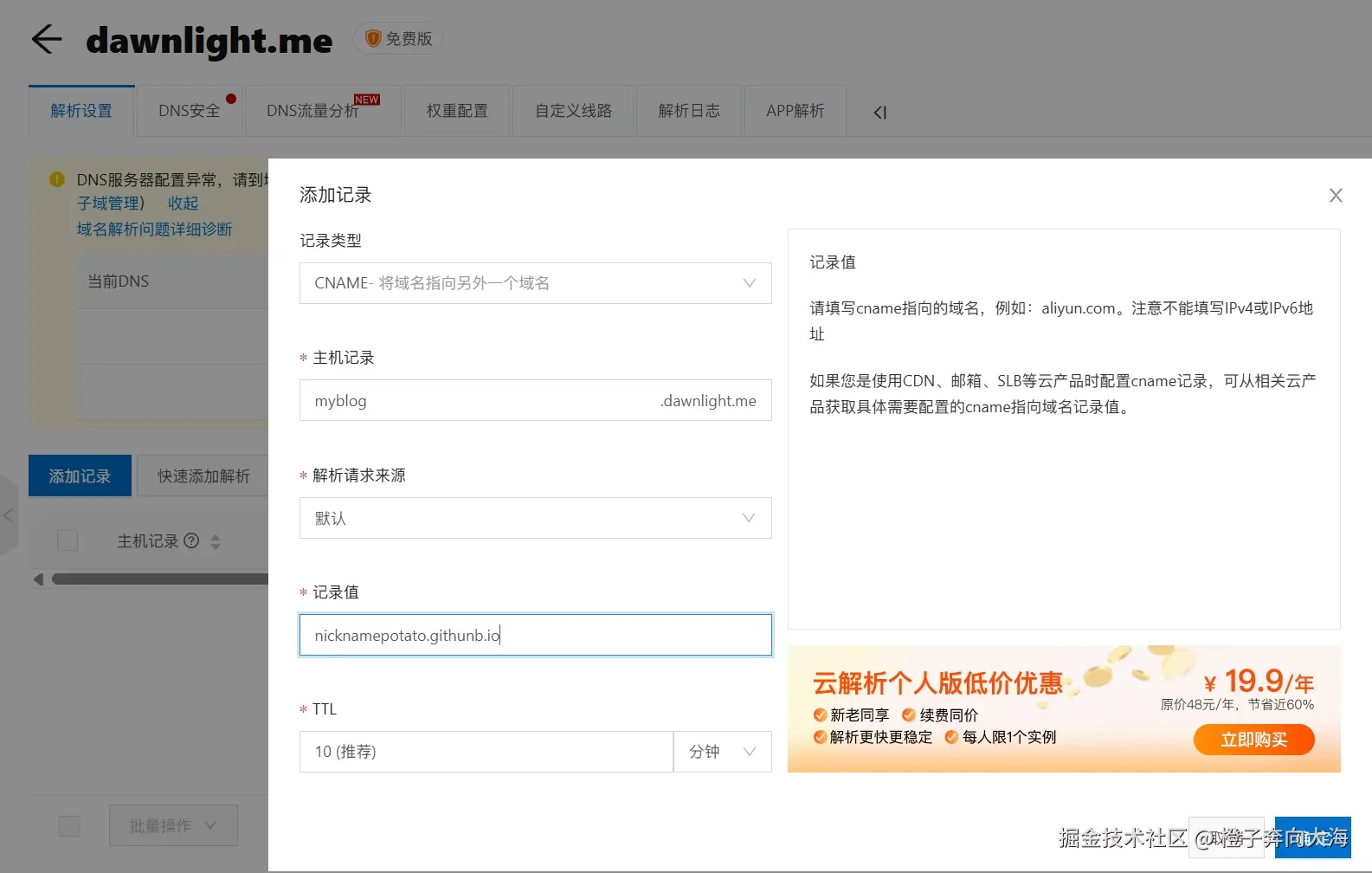This screenshot has width=1372, height=873.
Task: Click the 收起 link
Action: tap(184, 203)
